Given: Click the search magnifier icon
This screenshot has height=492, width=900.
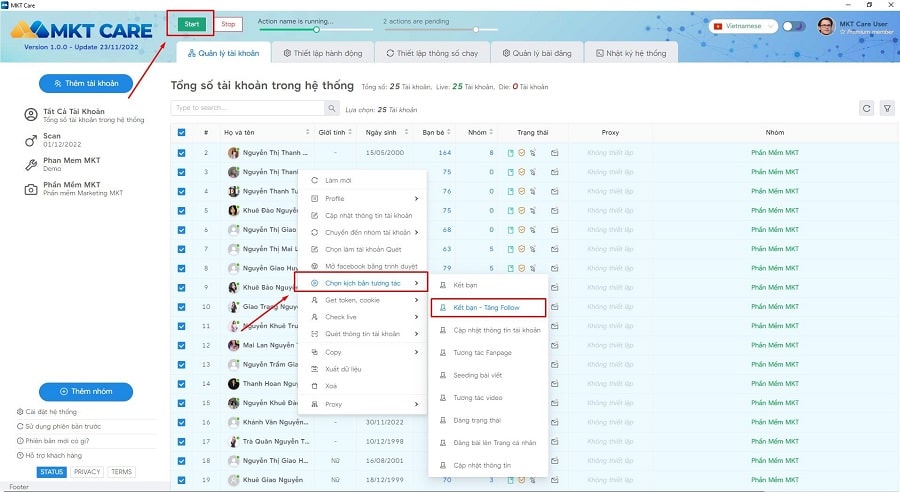Looking at the screenshot, I should [332, 108].
